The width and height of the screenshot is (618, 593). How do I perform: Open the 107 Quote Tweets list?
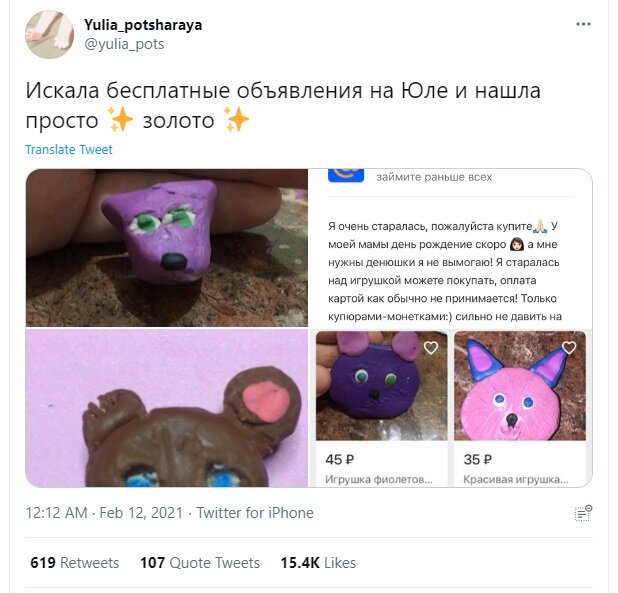pos(200,563)
